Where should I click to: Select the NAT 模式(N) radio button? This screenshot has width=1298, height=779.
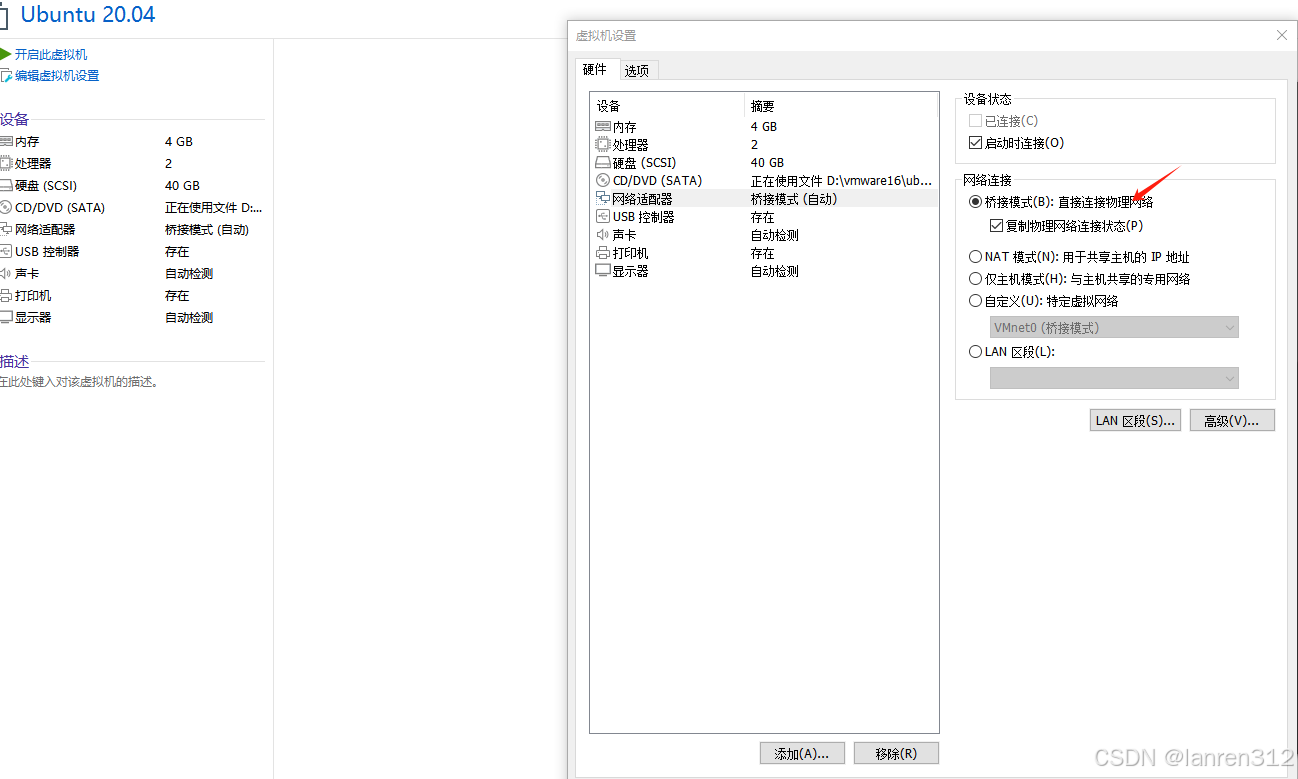coord(976,257)
